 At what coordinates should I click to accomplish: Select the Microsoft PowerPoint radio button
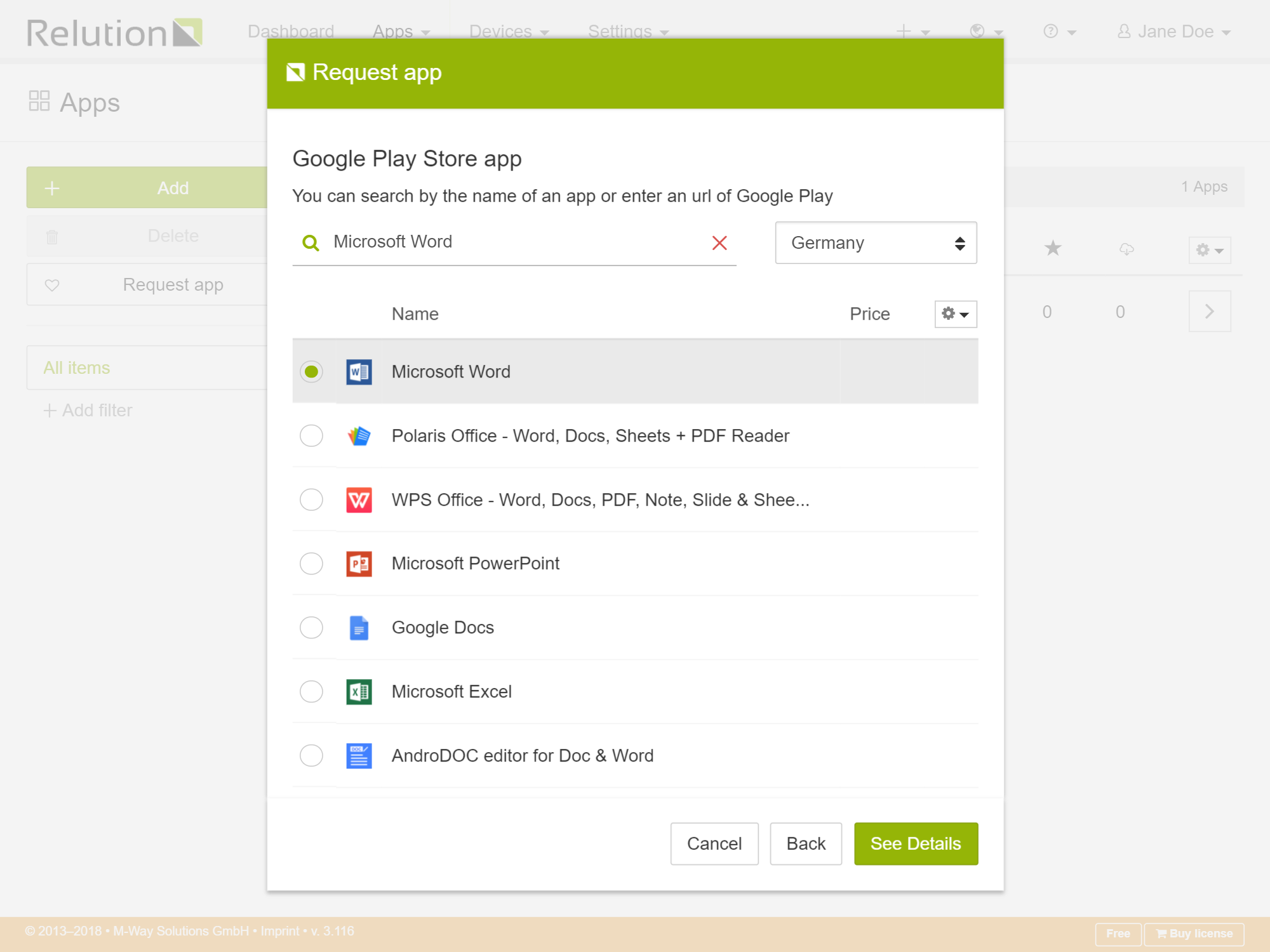click(x=311, y=564)
